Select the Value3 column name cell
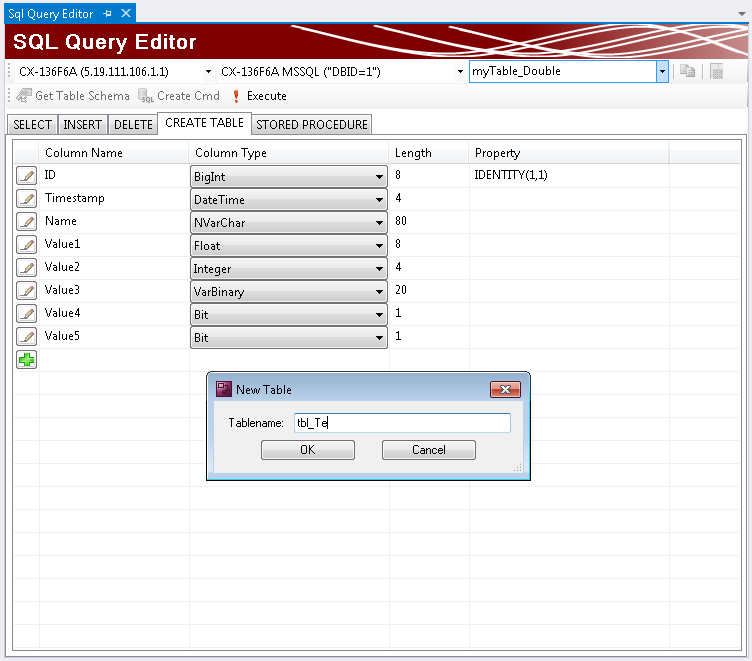This screenshot has width=752, height=661. point(114,291)
